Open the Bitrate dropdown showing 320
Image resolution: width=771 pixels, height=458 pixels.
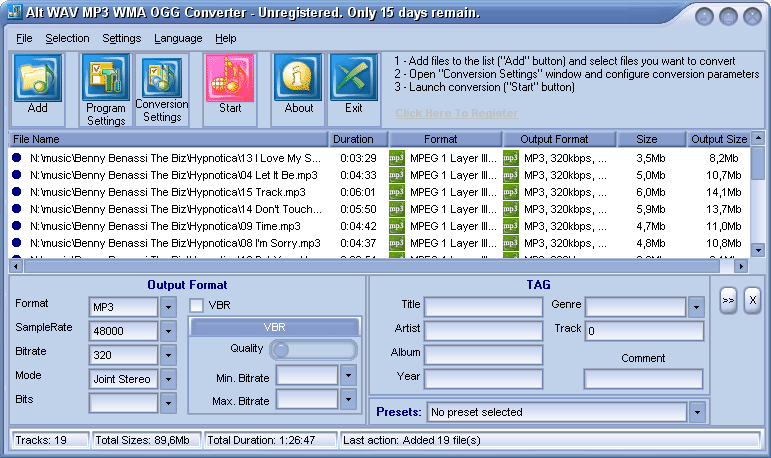click(x=168, y=355)
